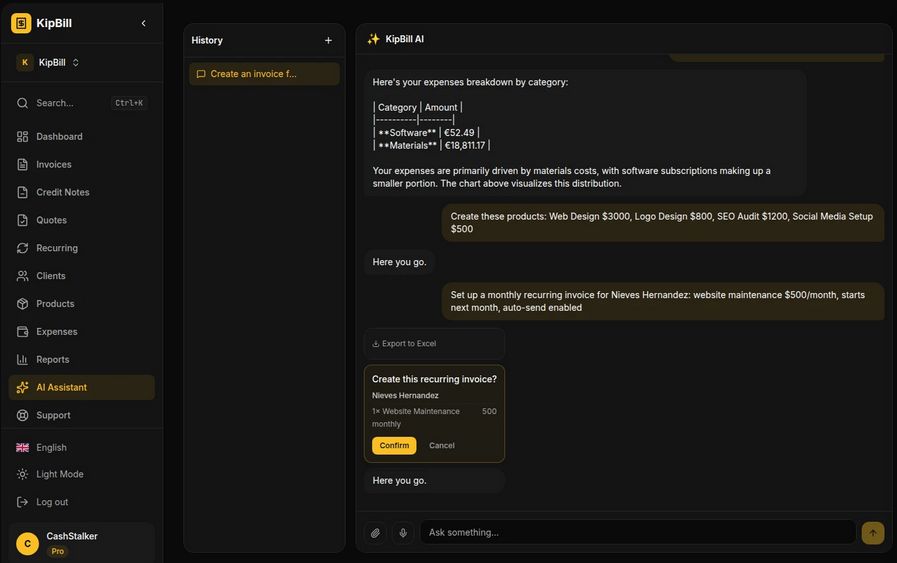Image resolution: width=897 pixels, height=563 pixels.
Task: Cancel the recurring invoice creation
Action: (442, 446)
